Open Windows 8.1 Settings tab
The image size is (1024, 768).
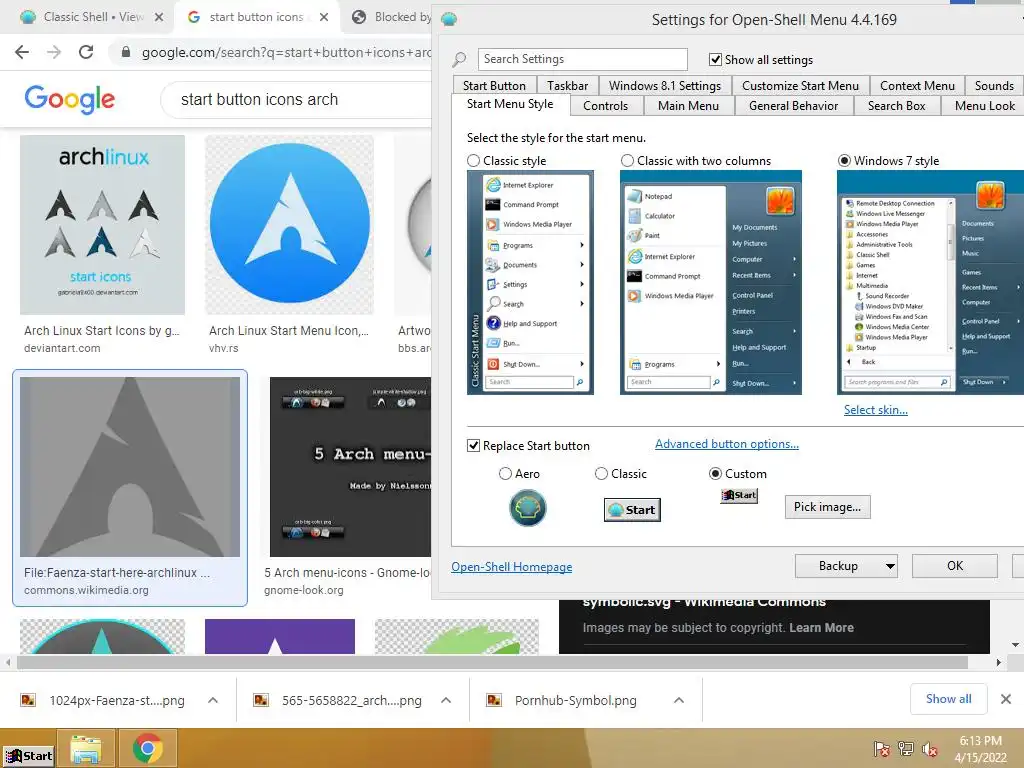(x=665, y=86)
